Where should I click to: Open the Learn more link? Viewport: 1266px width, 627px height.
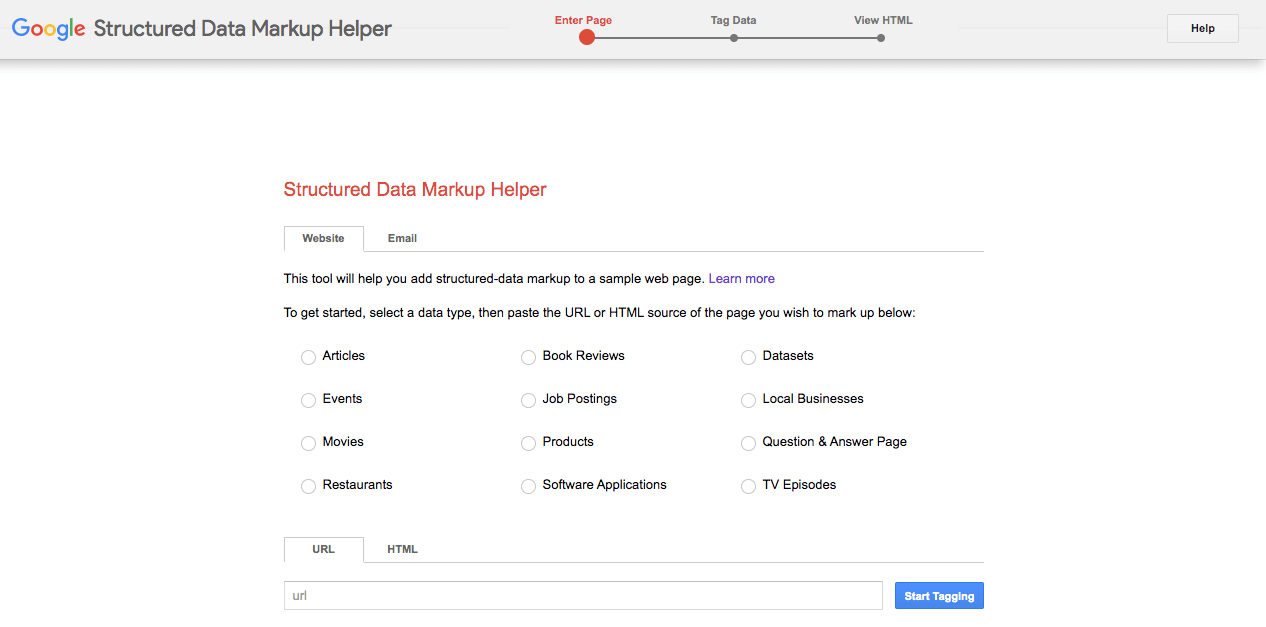tap(741, 279)
